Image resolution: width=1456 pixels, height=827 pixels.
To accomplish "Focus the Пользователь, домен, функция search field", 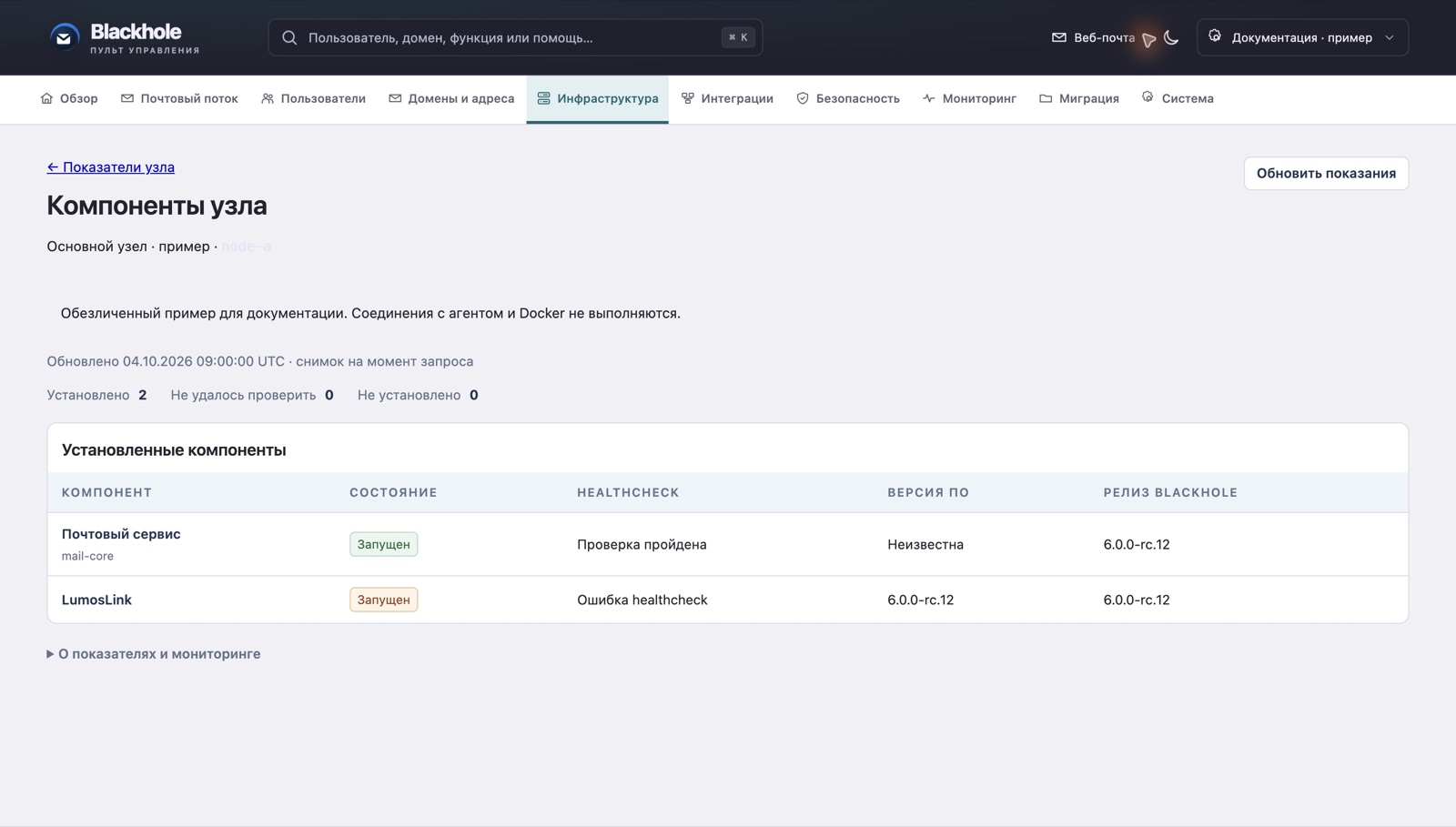I will [515, 37].
